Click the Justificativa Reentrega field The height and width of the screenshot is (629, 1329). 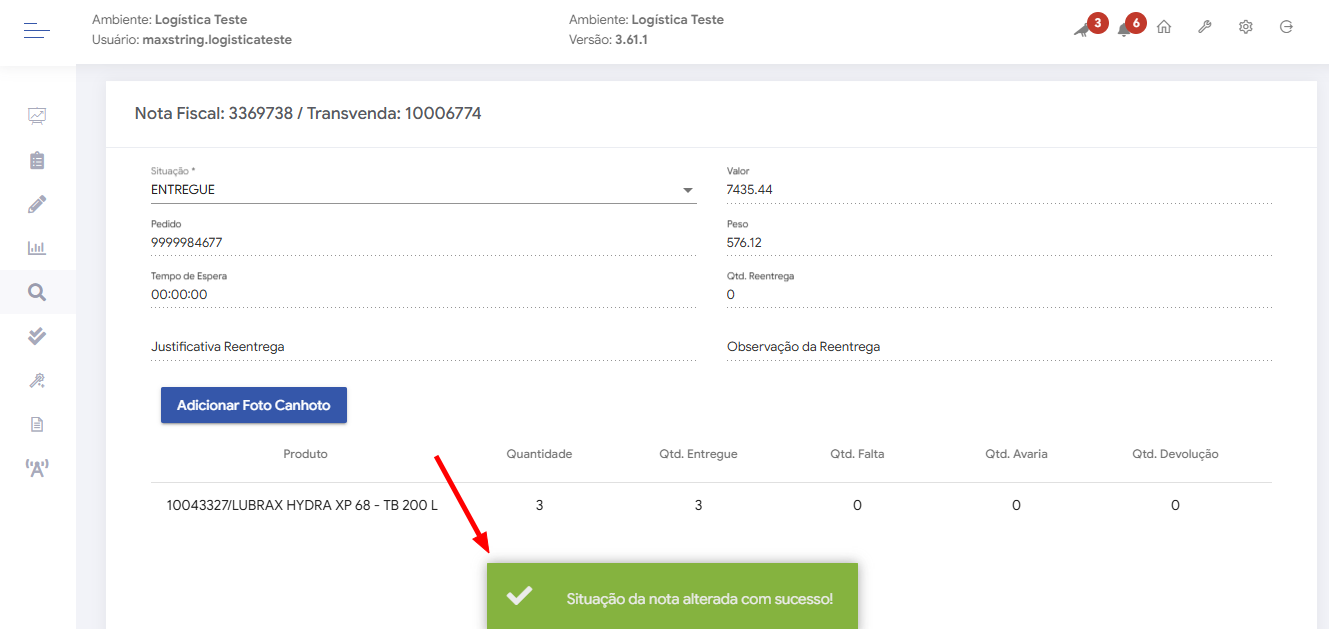click(423, 347)
